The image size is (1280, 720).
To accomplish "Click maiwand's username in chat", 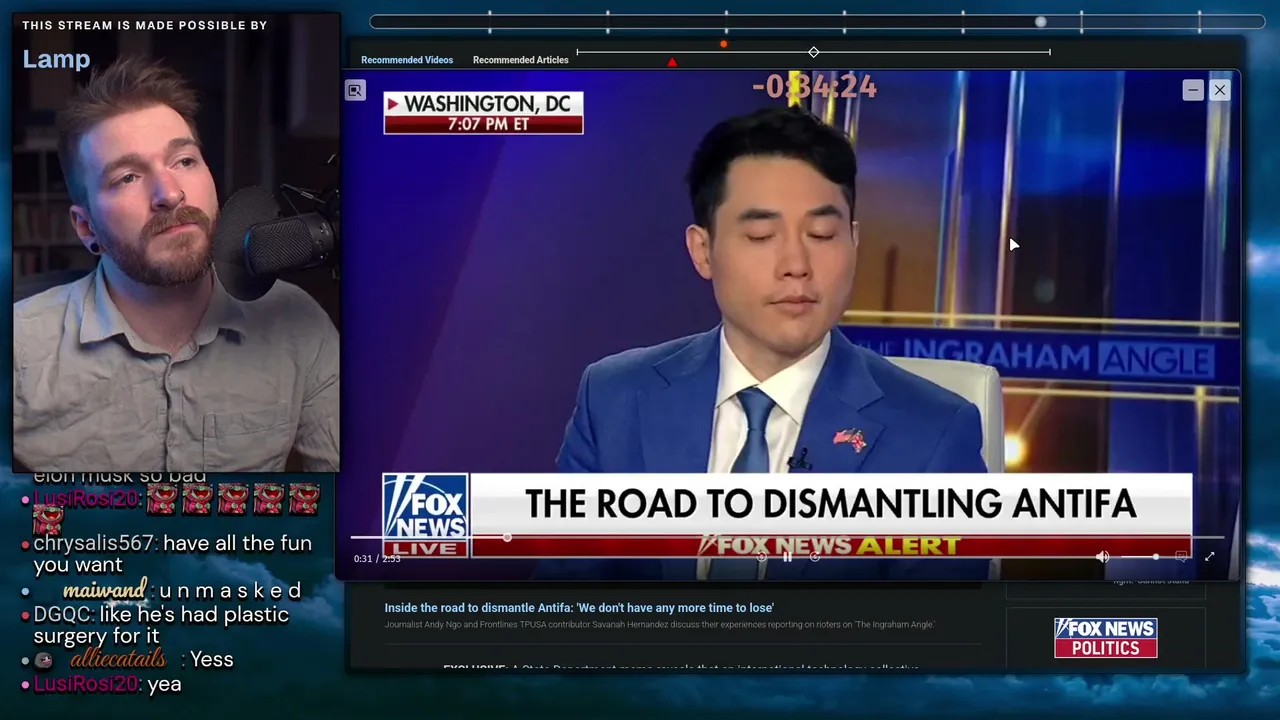I will point(104,590).
